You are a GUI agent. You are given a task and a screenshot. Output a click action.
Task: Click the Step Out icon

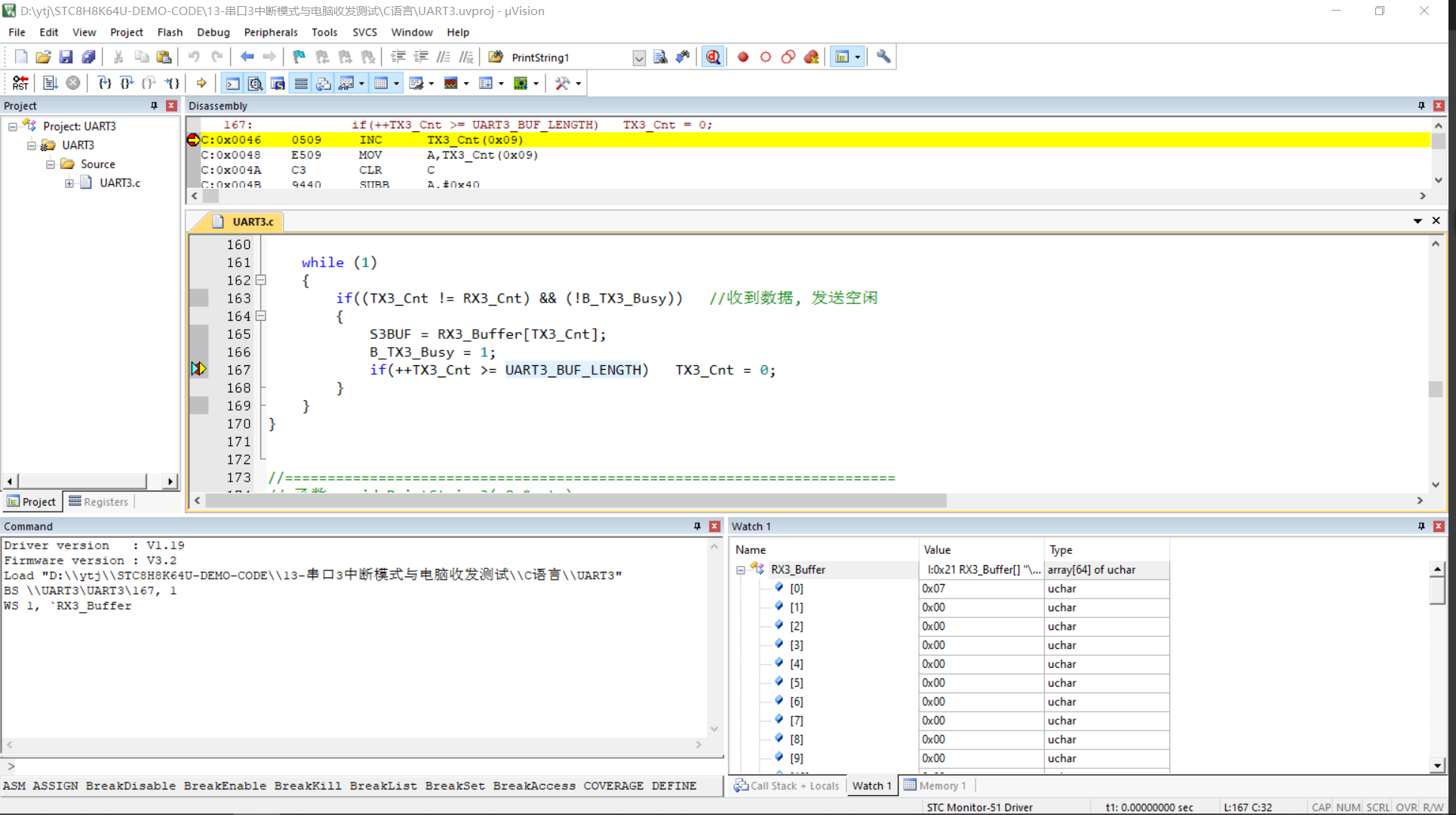pos(150,83)
